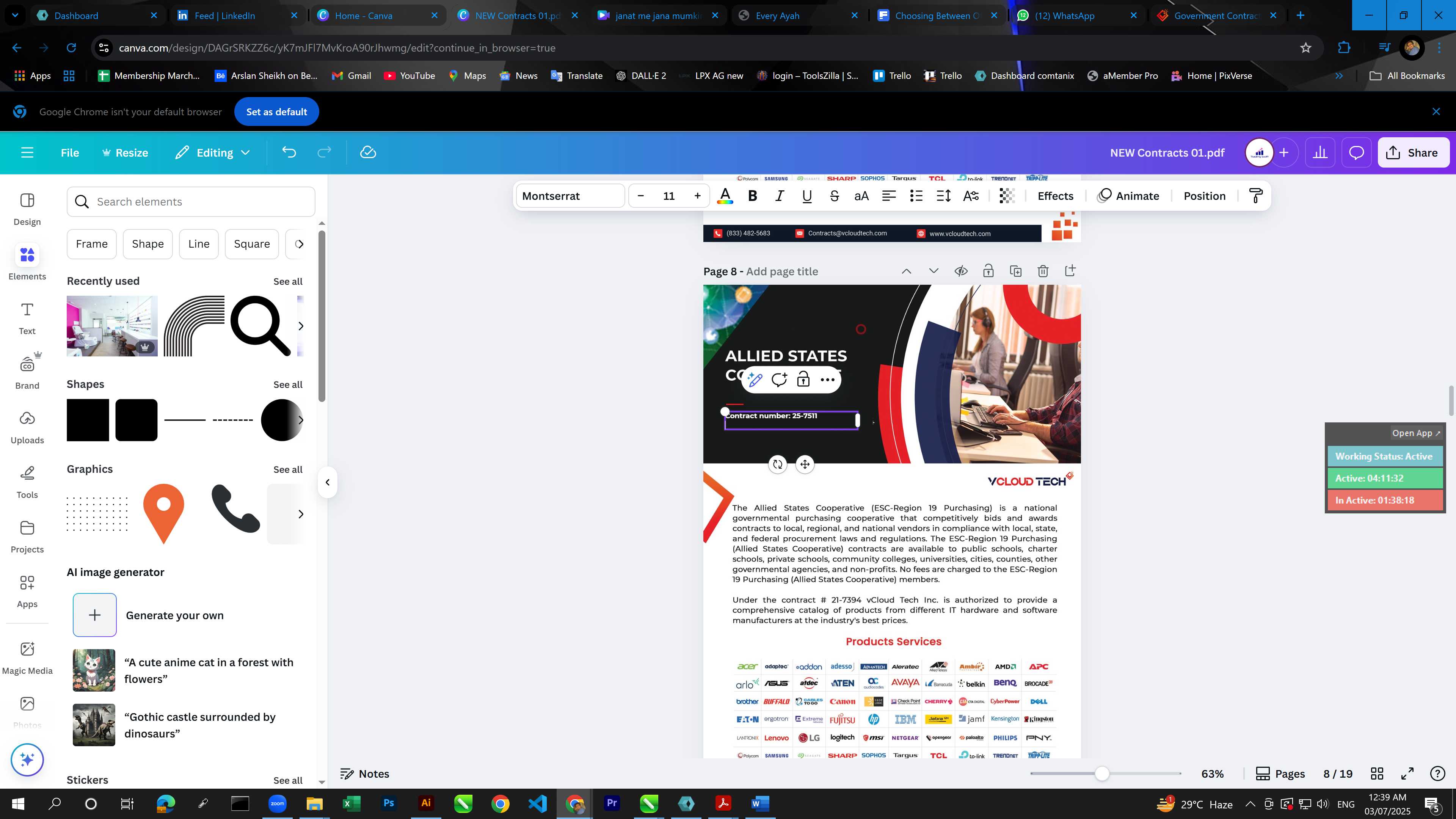Open the Montserrat font dropdown

(x=570, y=196)
